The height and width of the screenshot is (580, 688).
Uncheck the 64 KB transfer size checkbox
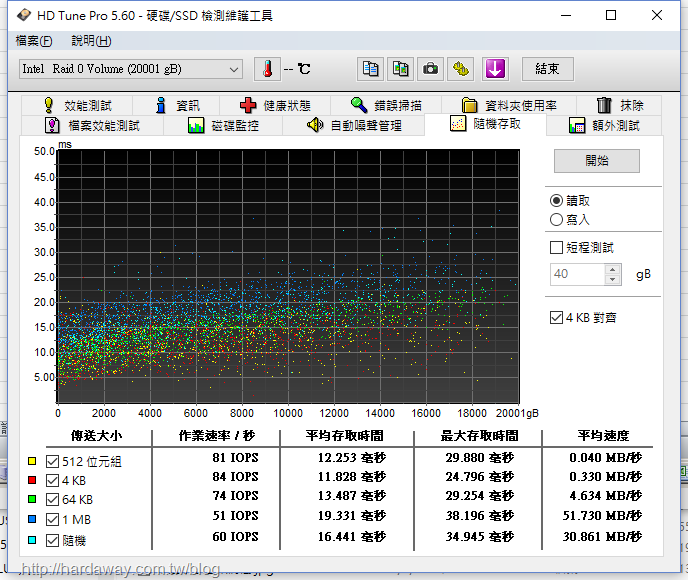click(52, 499)
